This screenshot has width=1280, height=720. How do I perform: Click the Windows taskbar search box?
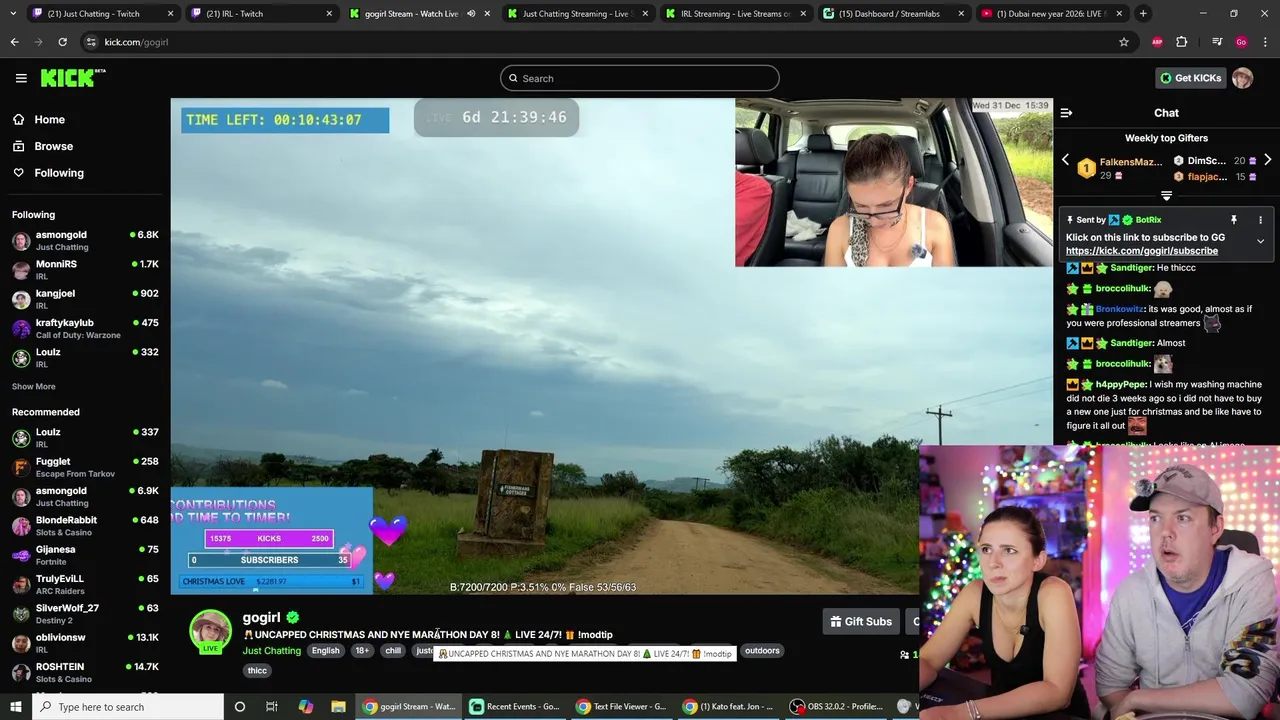click(129, 707)
